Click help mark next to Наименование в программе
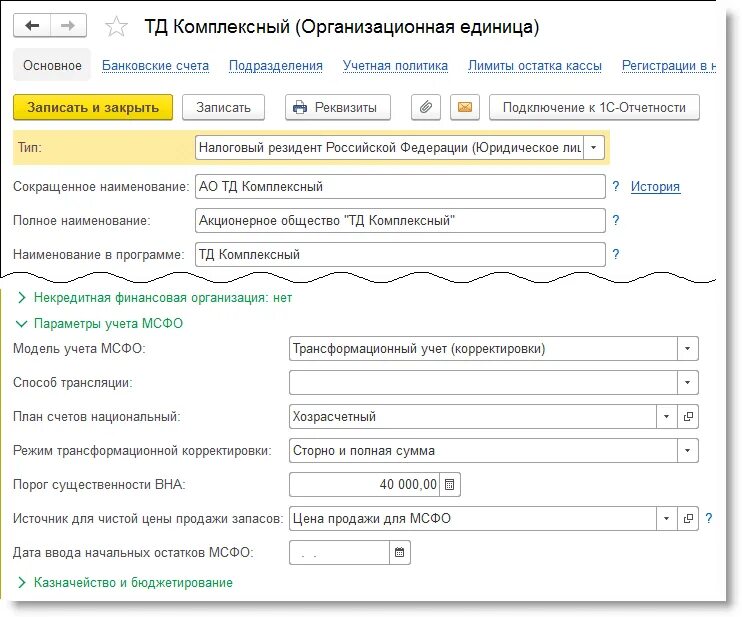The height and width of the screenshot is (617, 742). 616,254
